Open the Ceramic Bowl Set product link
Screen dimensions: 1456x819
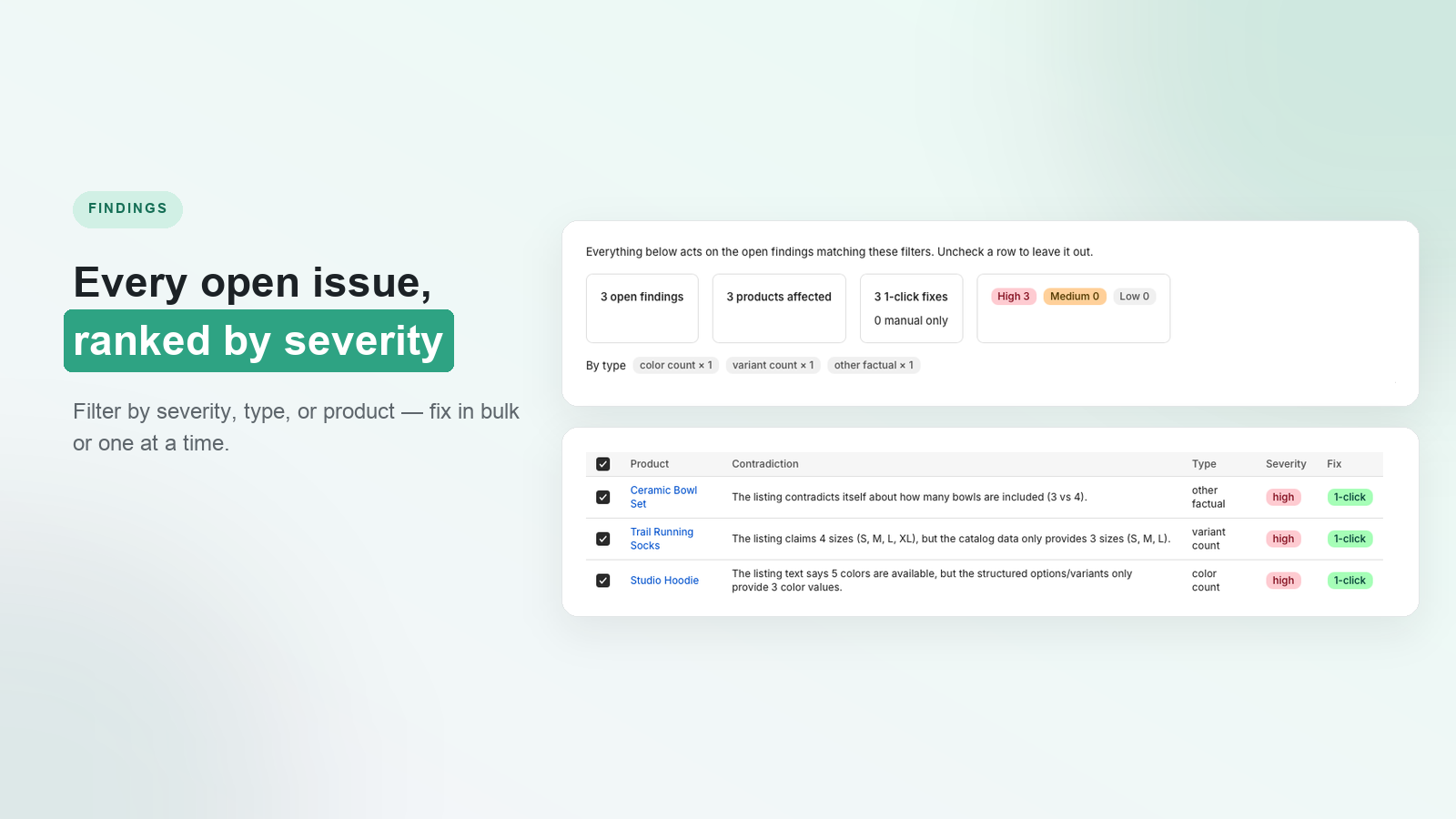click(x=663, y=497)
